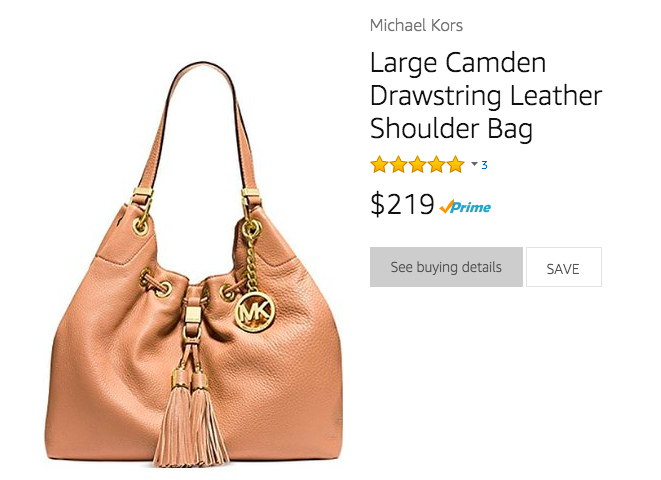The width and height of the screenshot is (661, 480).
Task: Open the 3 customer reviews link
Action: (x=484, y=165)
